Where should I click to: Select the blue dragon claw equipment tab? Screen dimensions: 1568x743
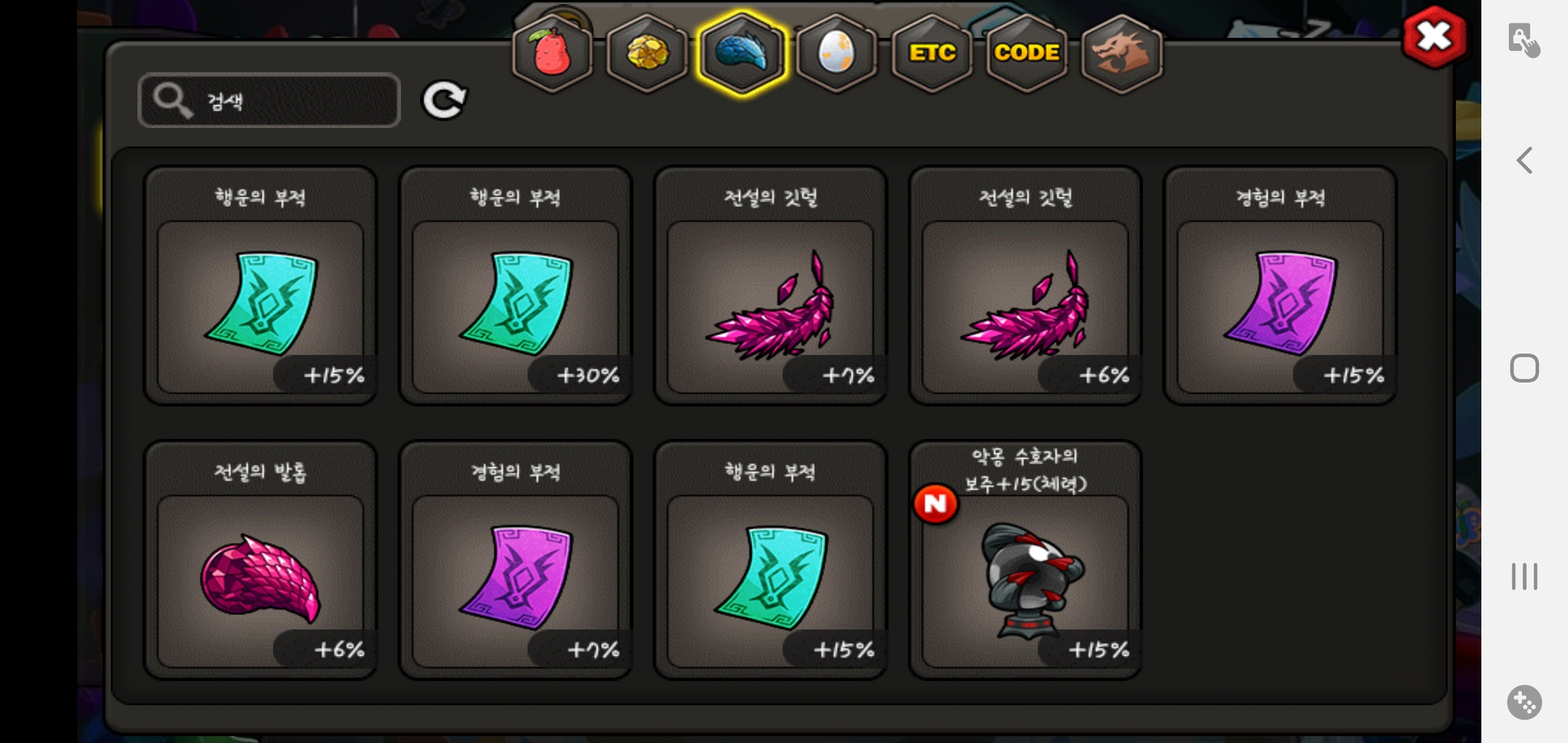tap(742, 53)
